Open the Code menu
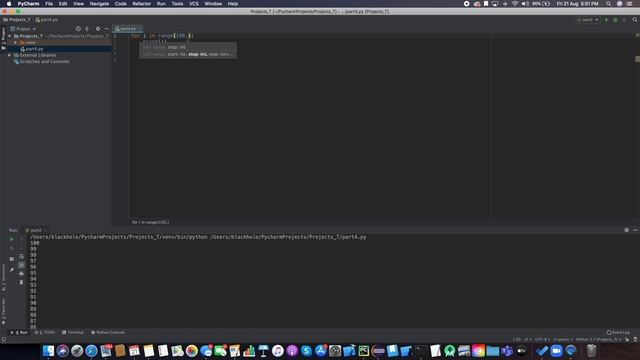The width and height of the screenshot is (640, 360). (120, 4)
